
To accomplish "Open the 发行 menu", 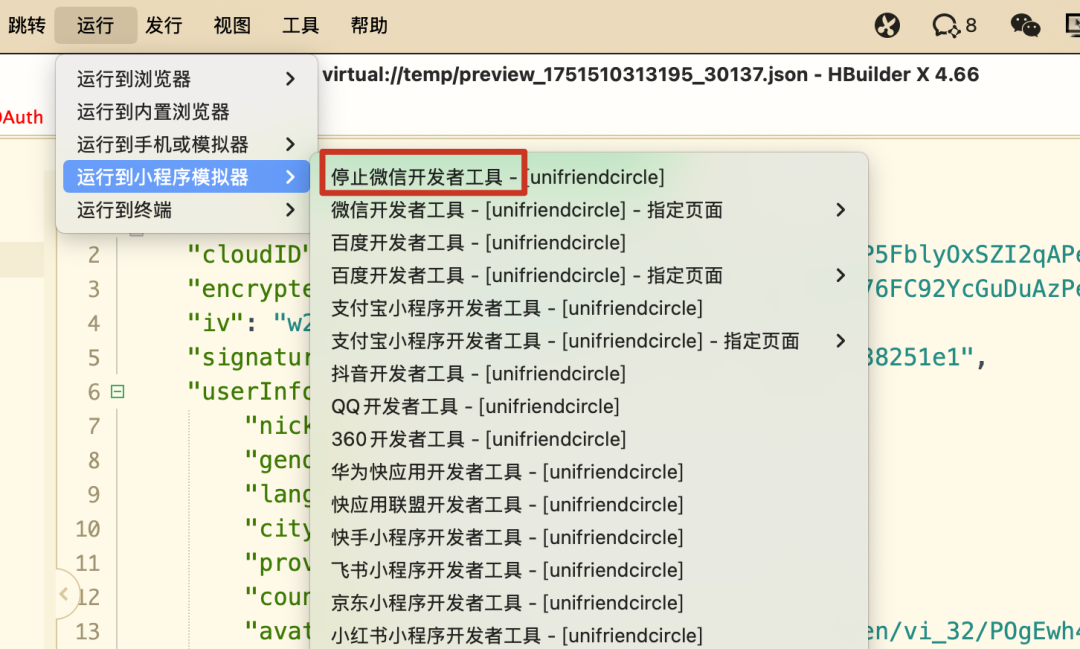I will 164,25.
